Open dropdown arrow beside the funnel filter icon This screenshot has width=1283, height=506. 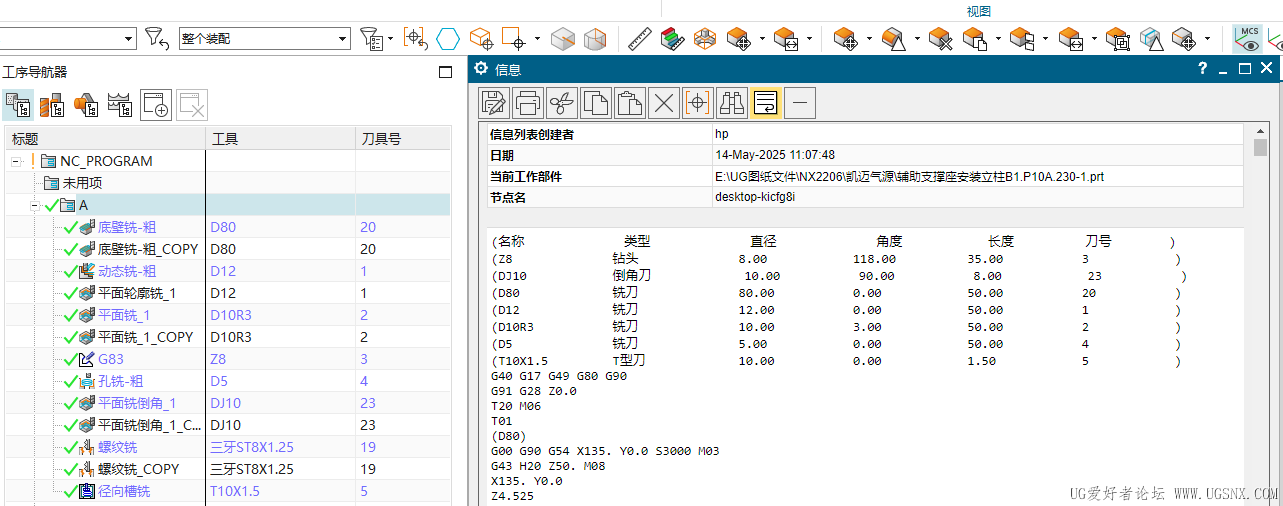[x=388, y=40]
